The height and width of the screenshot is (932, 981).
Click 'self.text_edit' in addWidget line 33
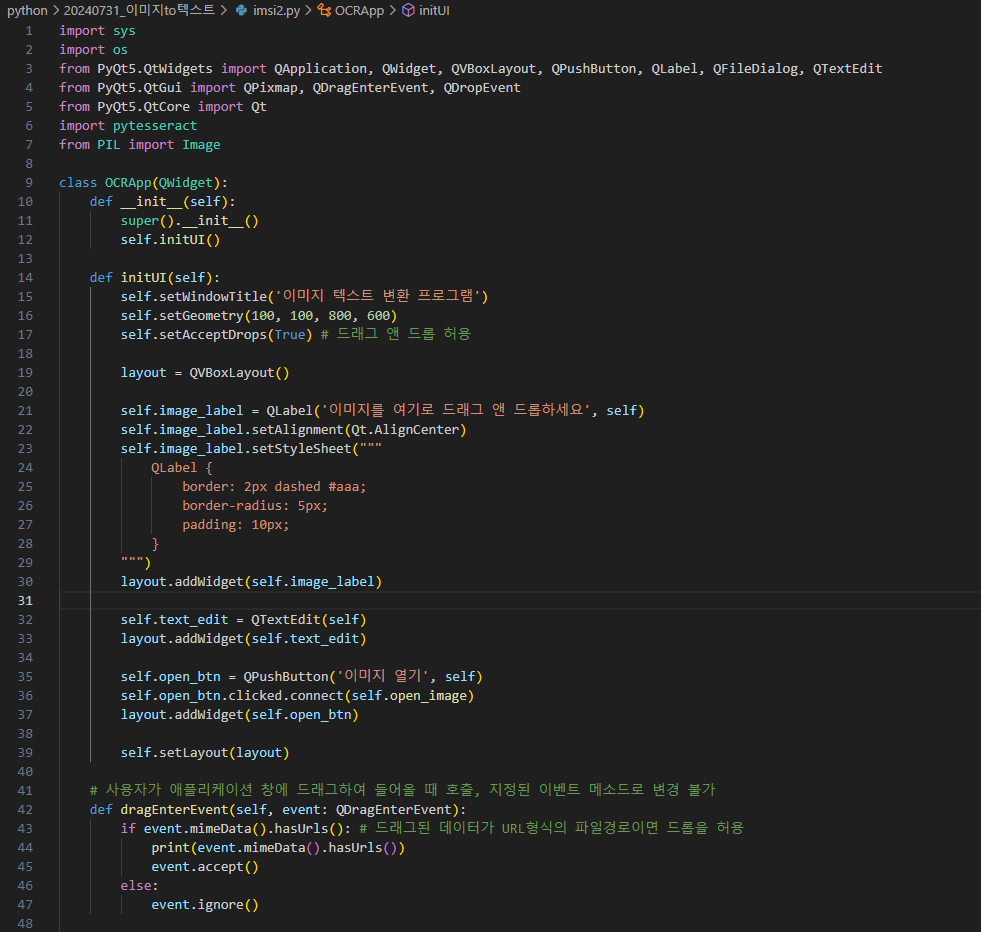pos(305,639)
